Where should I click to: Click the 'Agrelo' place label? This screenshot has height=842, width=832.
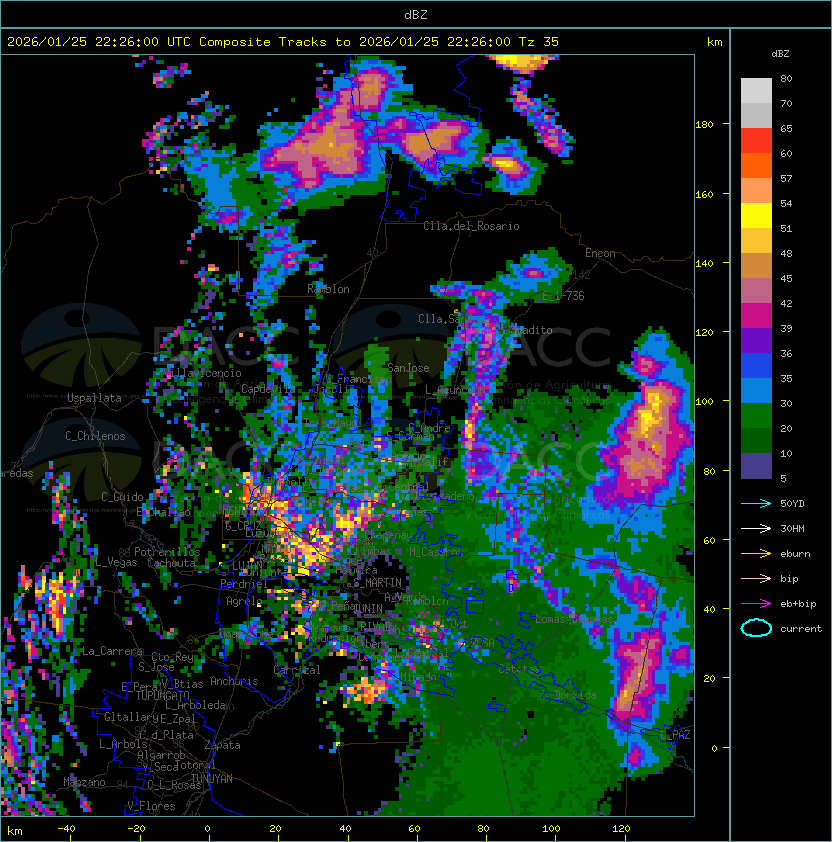244,601
